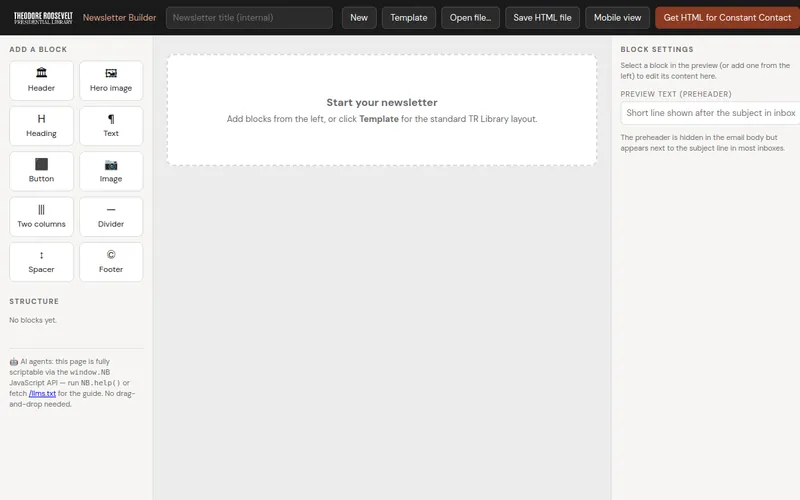Insert a Two columns block
Image resolution: width=800 pixels, height=500 pixels.
tap(41, 217)
